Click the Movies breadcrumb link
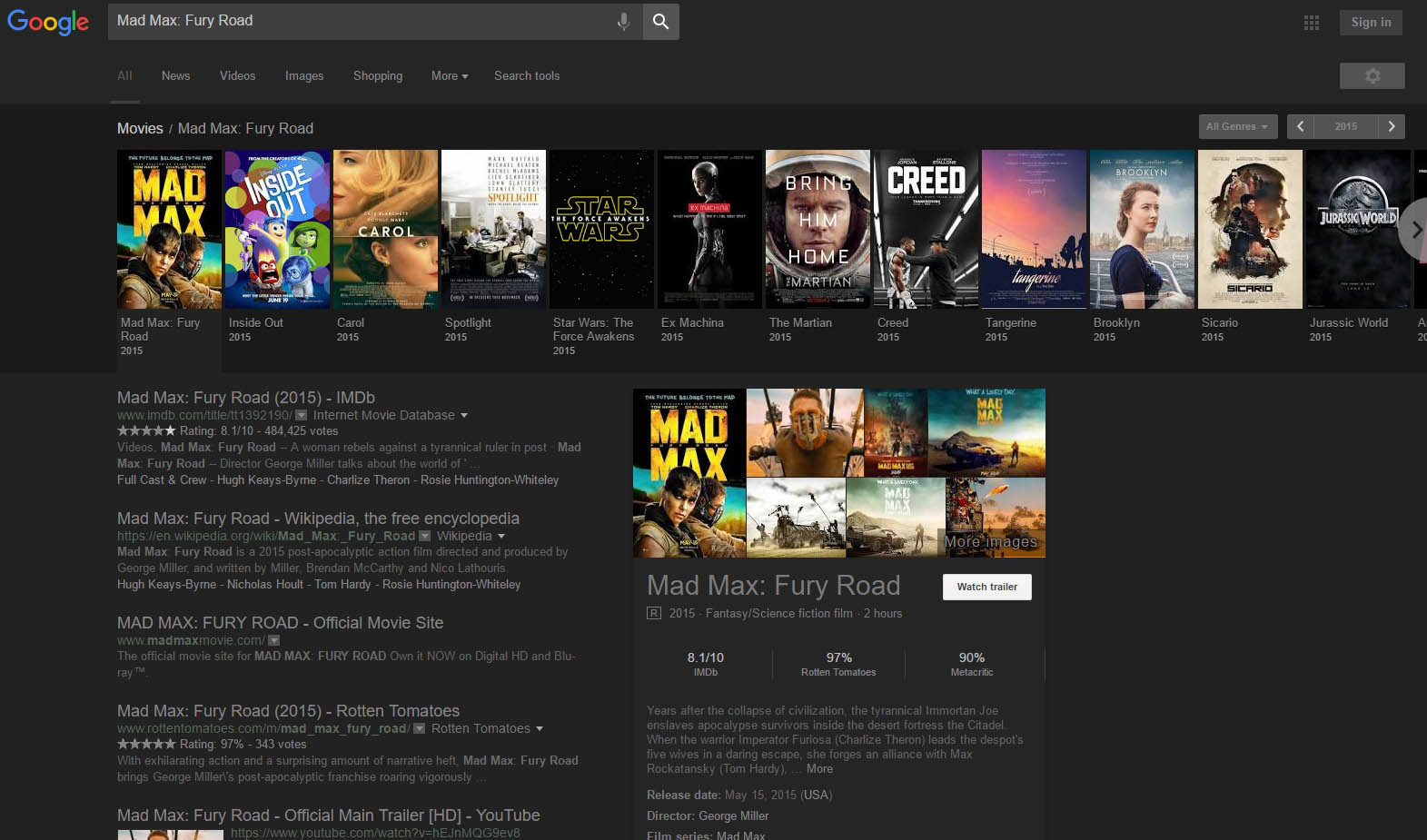 (x=140, y=128)
